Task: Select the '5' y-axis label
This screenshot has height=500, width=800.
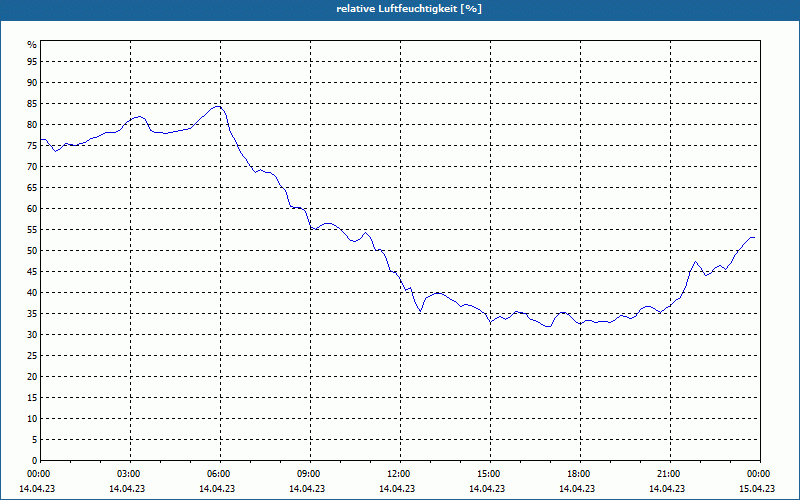Action: 35,439
